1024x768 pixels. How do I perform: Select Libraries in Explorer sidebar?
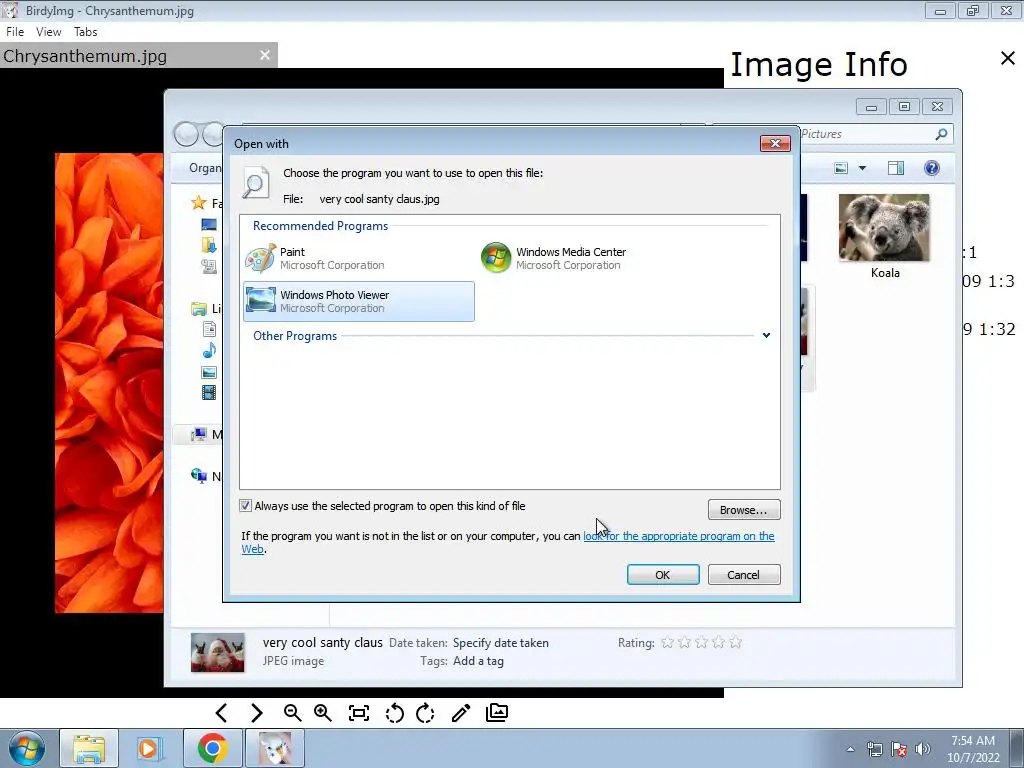pos(199,308)
